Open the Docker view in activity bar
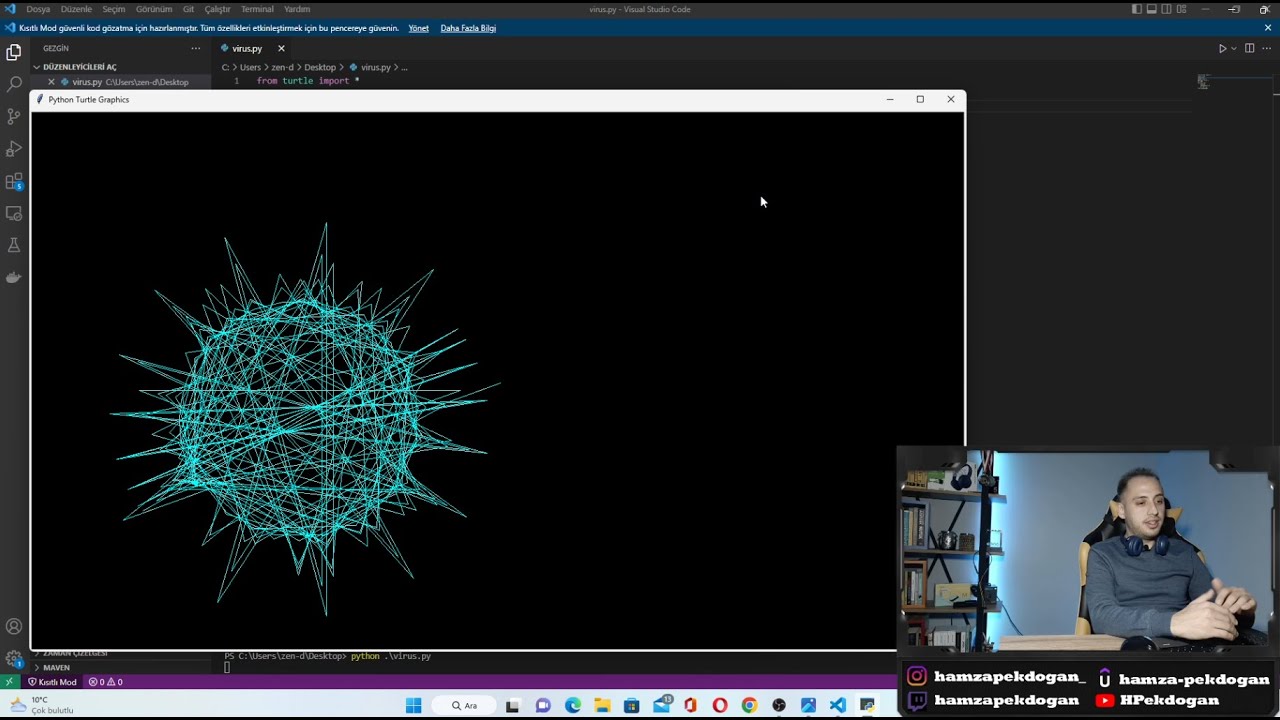The width and height of the screenshot is (1280, 720). coord(14,277)
